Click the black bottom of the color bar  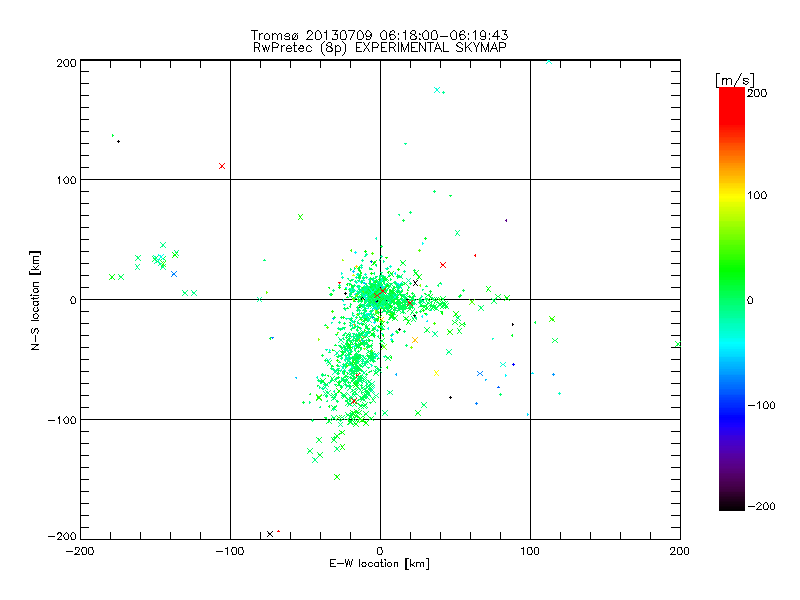coord(732,503)
